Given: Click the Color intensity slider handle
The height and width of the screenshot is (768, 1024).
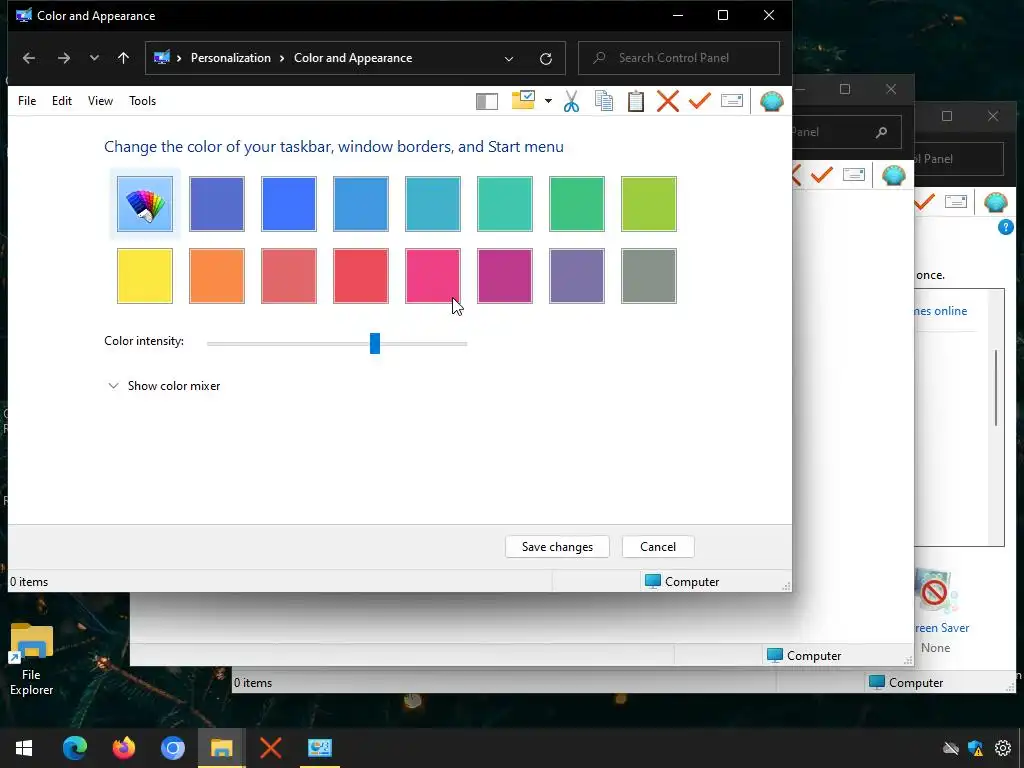Looking at the screenshot, I should pyautogui.click(x=375, y=343).
